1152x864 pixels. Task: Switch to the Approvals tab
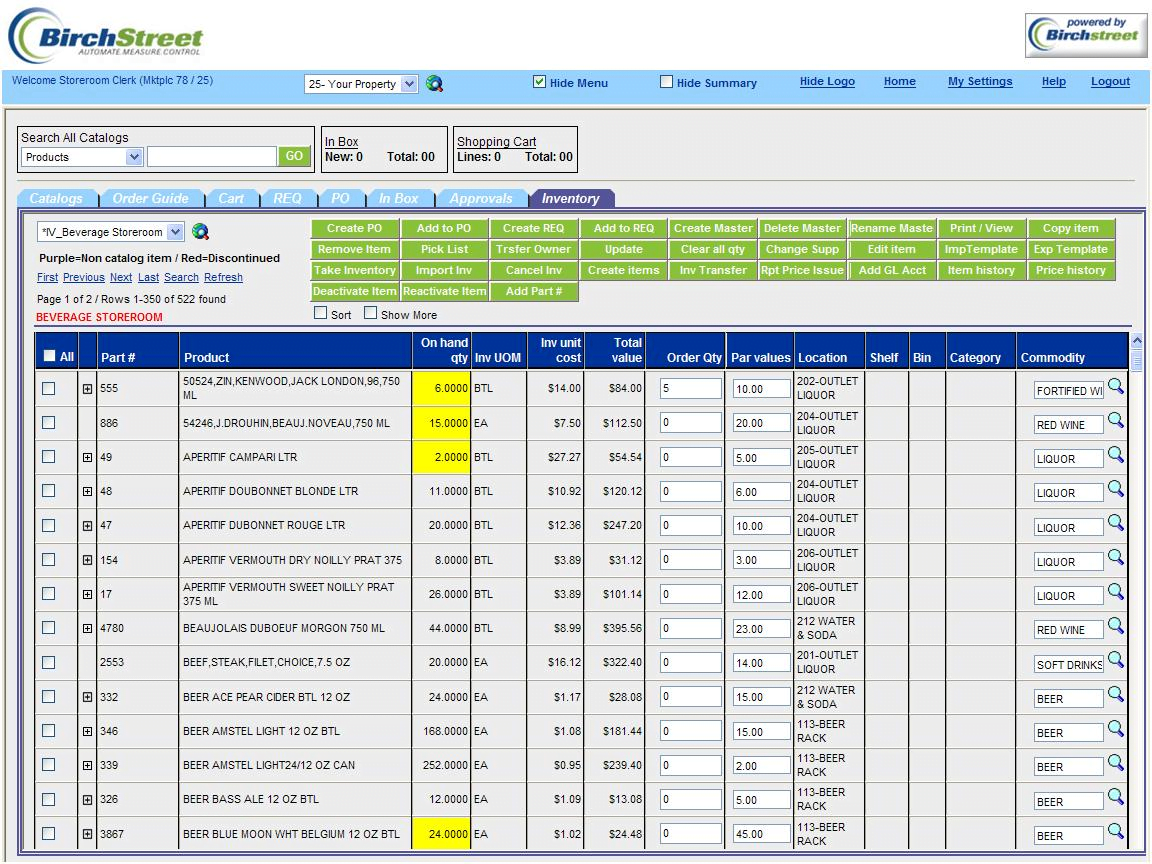(x=483, y=198)
